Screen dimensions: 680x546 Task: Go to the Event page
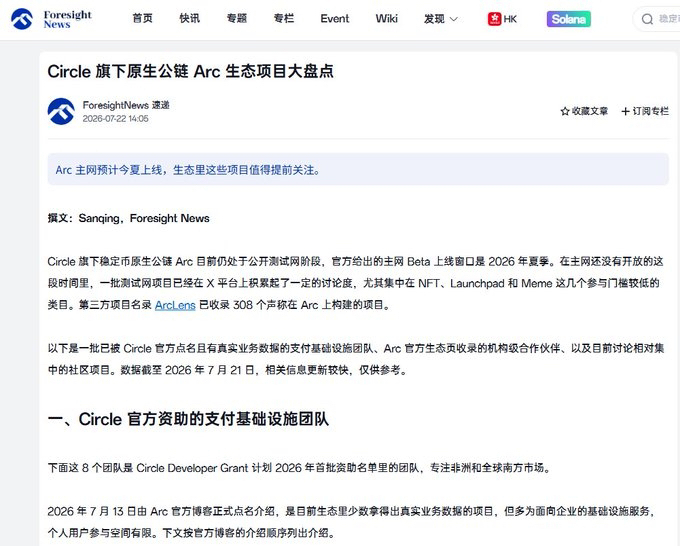tap(334, 19)
